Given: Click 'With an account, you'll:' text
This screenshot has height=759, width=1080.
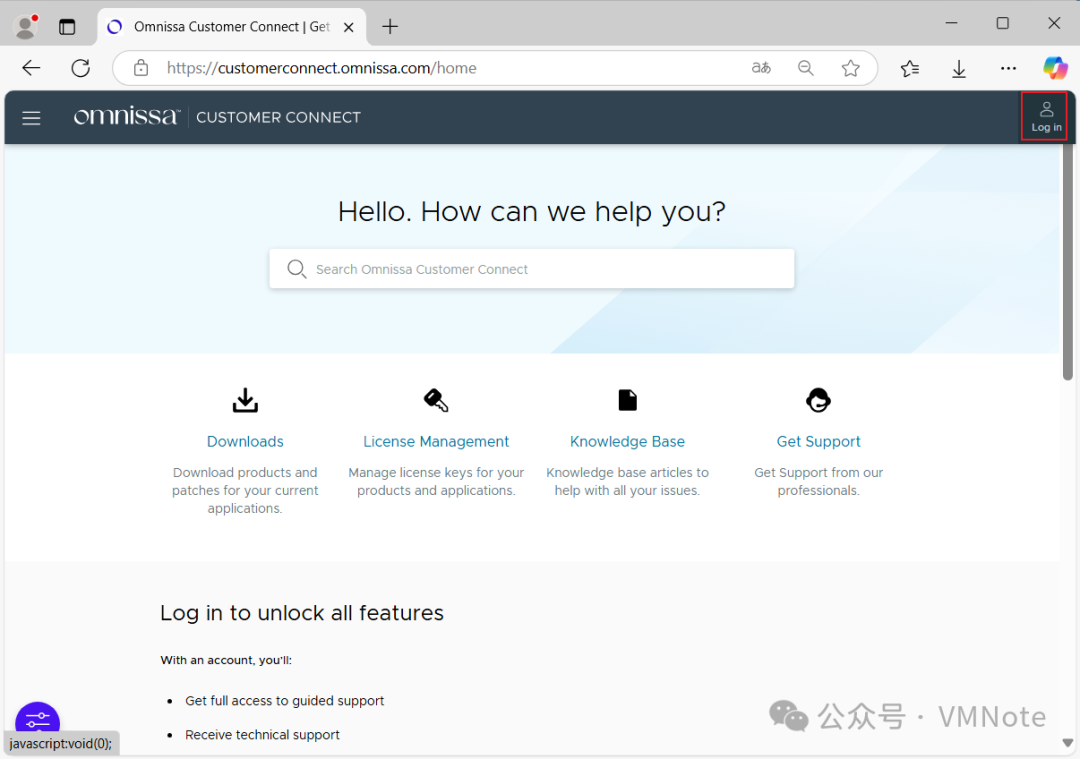Looking at the screenshot, I should click(x=226, y=660).
